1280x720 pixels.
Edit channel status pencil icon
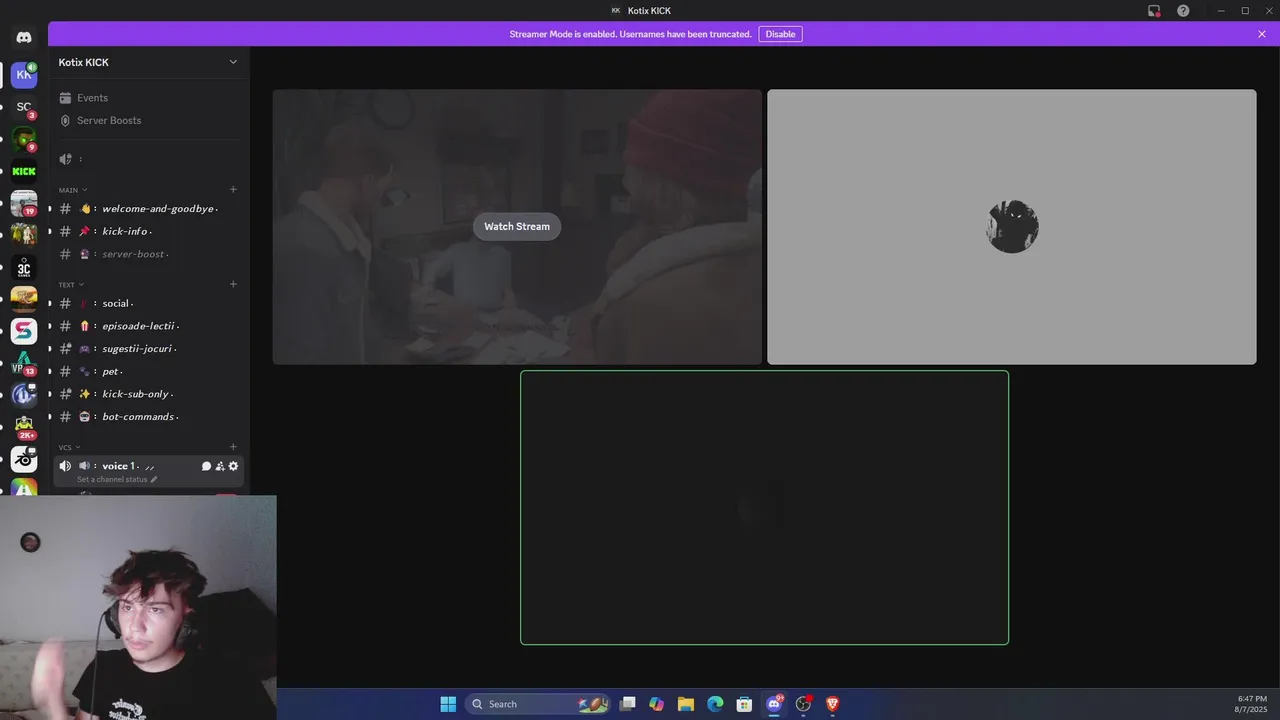point(154,480)
